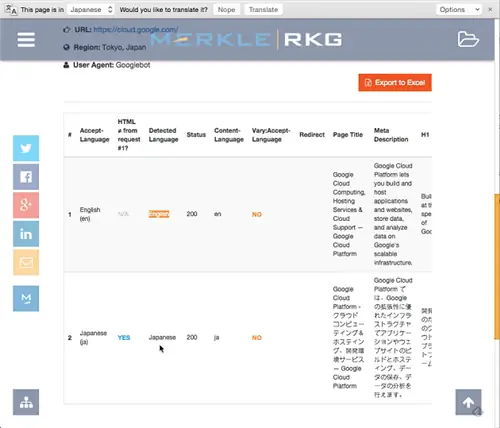Click the Merkle RKG logo
Image resolution: width=500 pixels, height=428 pixels.
246,40
